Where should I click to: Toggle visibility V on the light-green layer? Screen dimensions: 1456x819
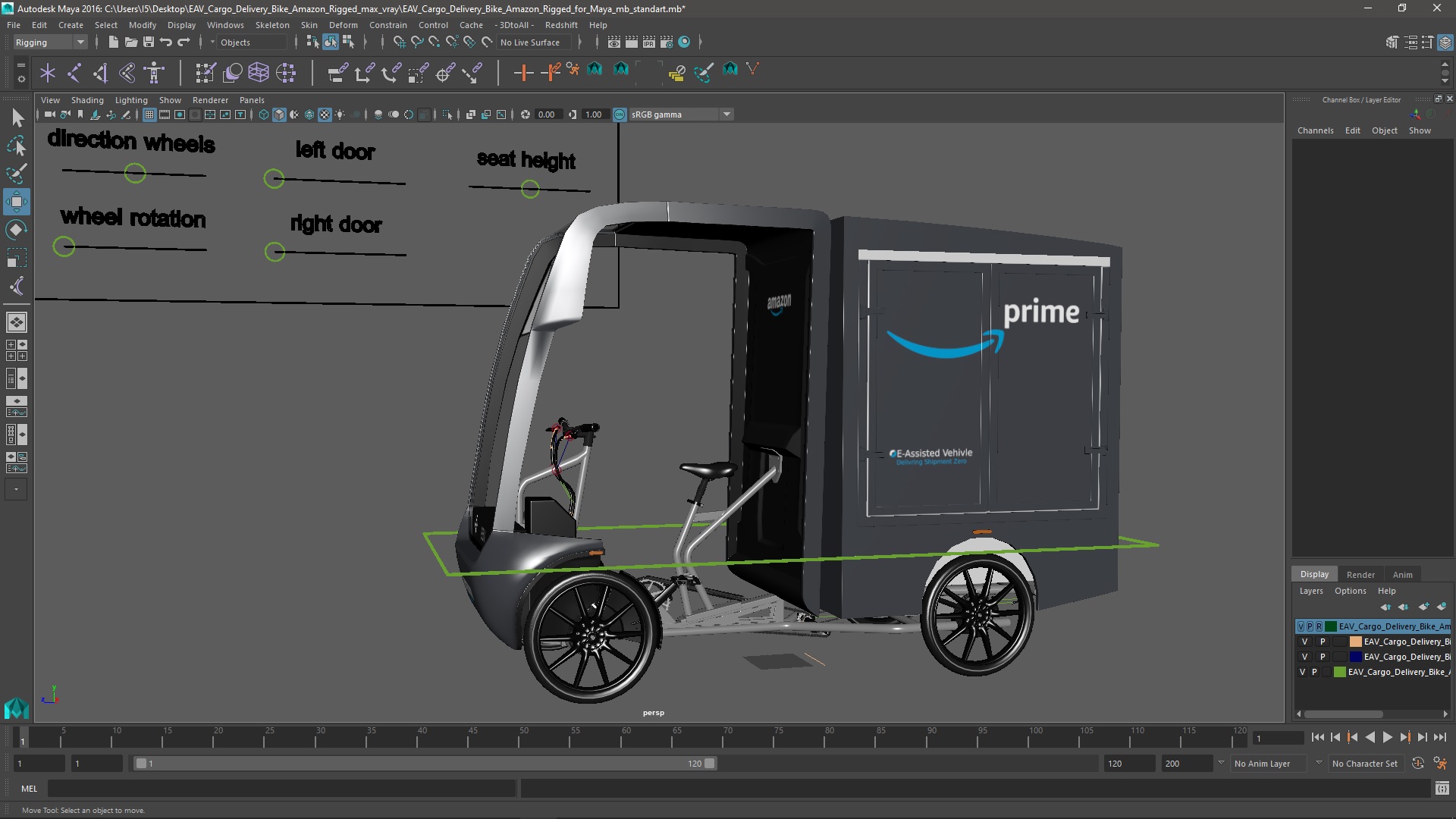pos(1303,672)
